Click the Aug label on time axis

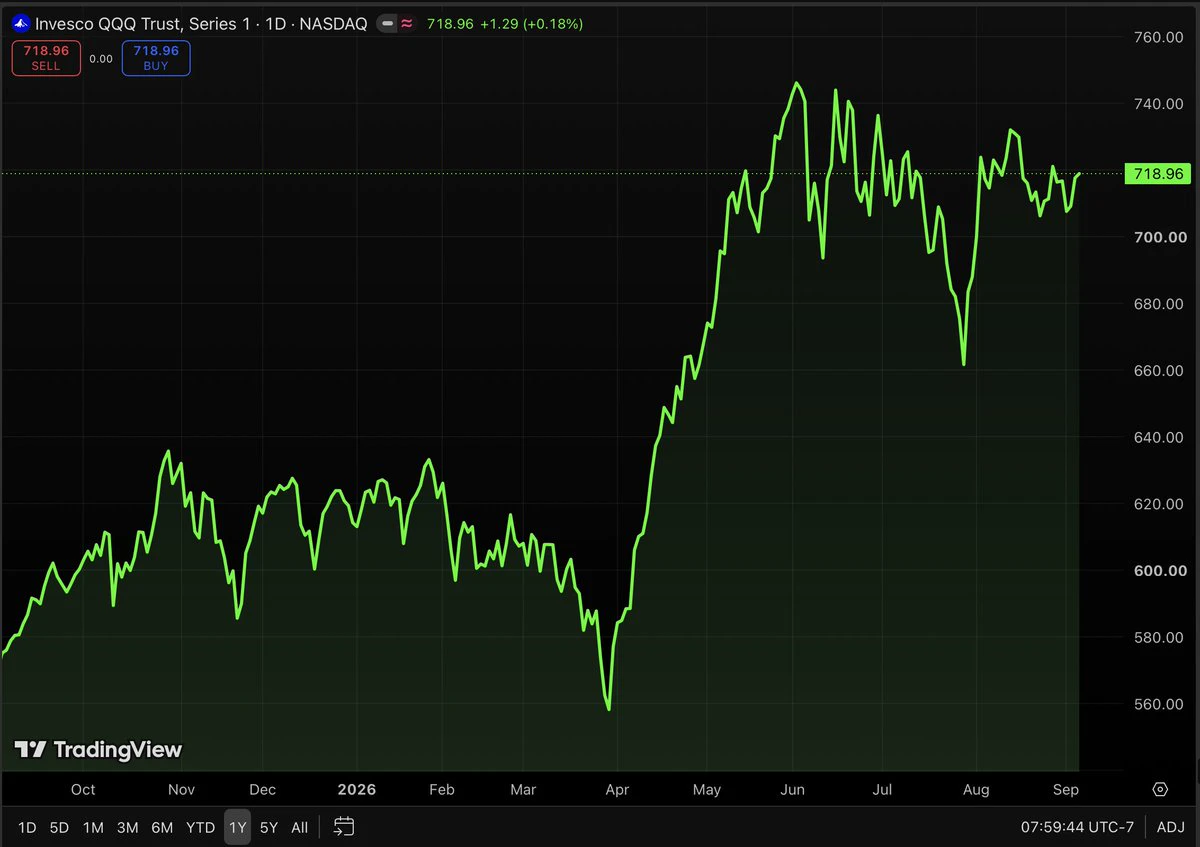point(976,789)
